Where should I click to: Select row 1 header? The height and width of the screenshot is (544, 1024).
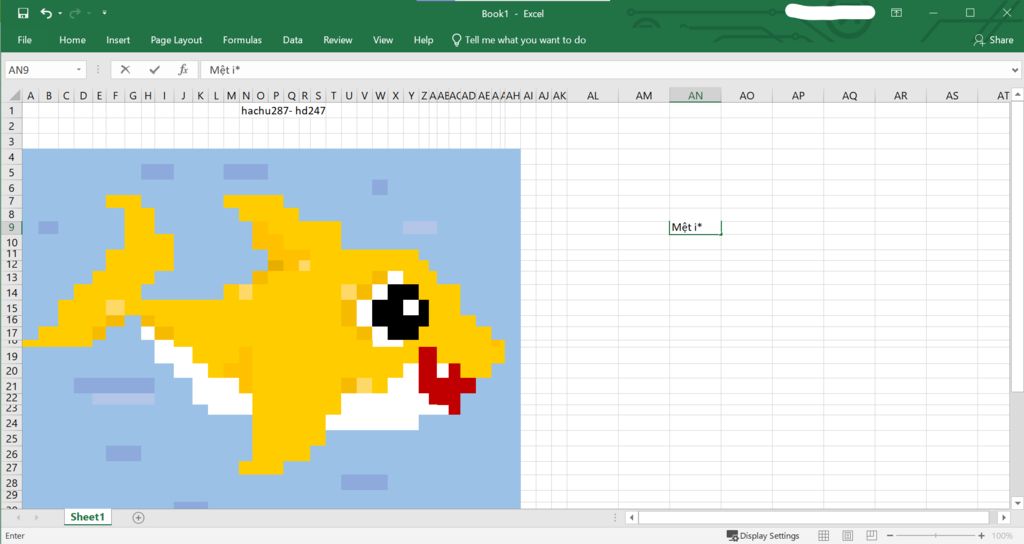coord(12,110)
